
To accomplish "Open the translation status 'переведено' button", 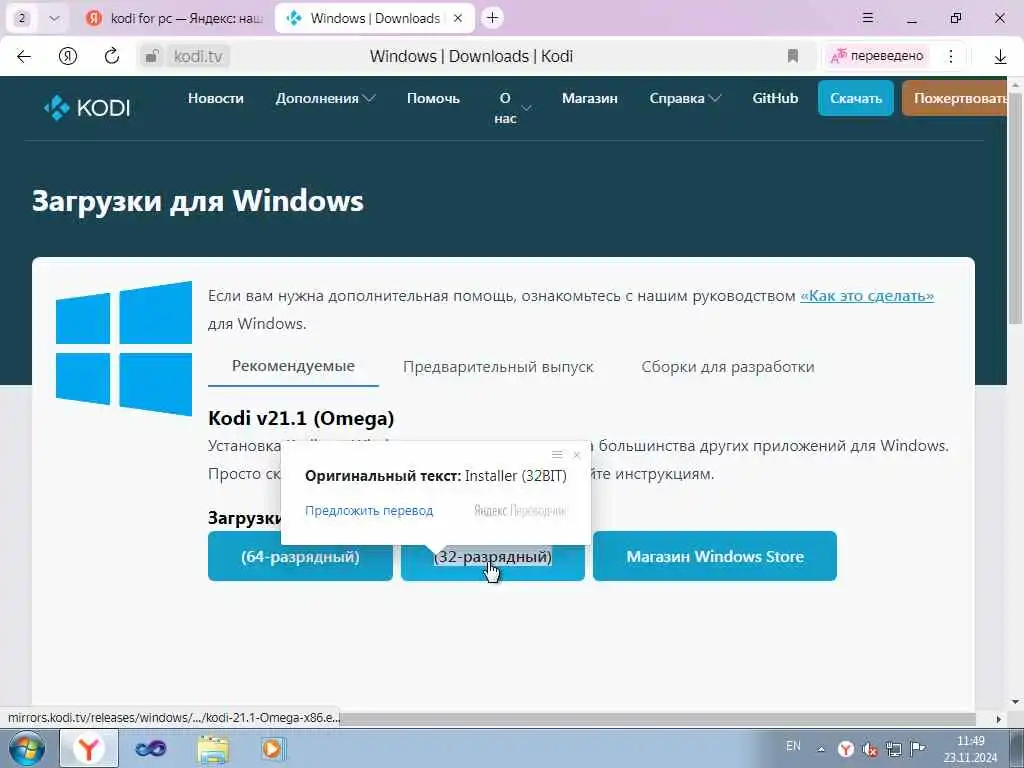I will point(877,56).
